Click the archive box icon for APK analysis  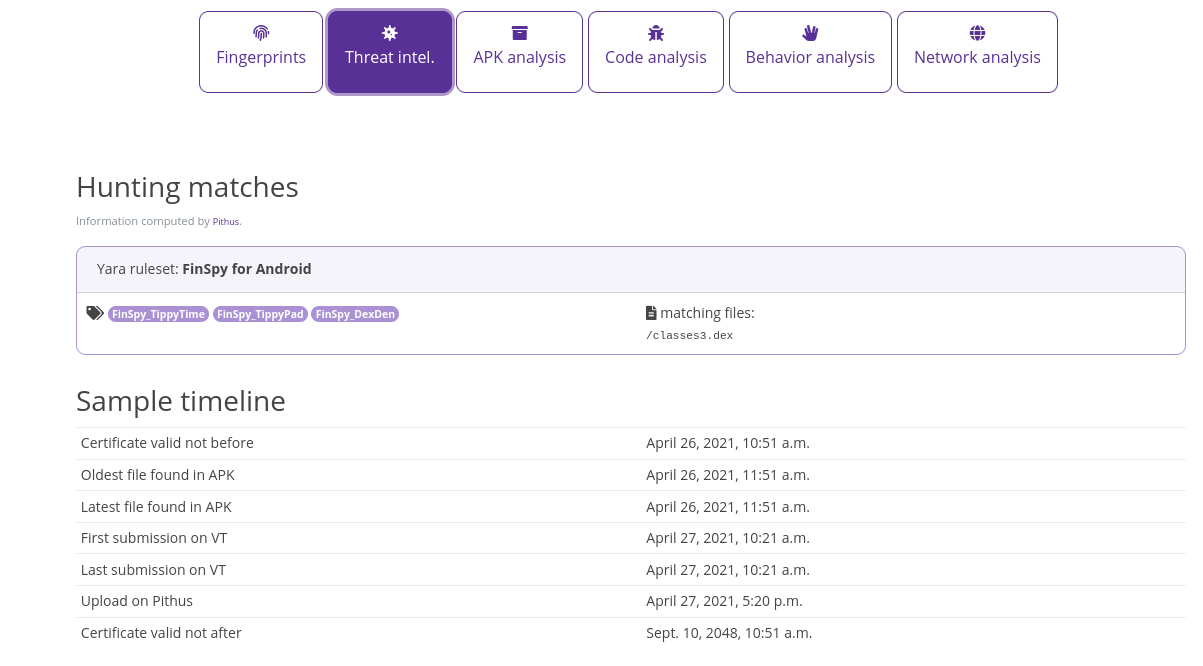point(519,33)
